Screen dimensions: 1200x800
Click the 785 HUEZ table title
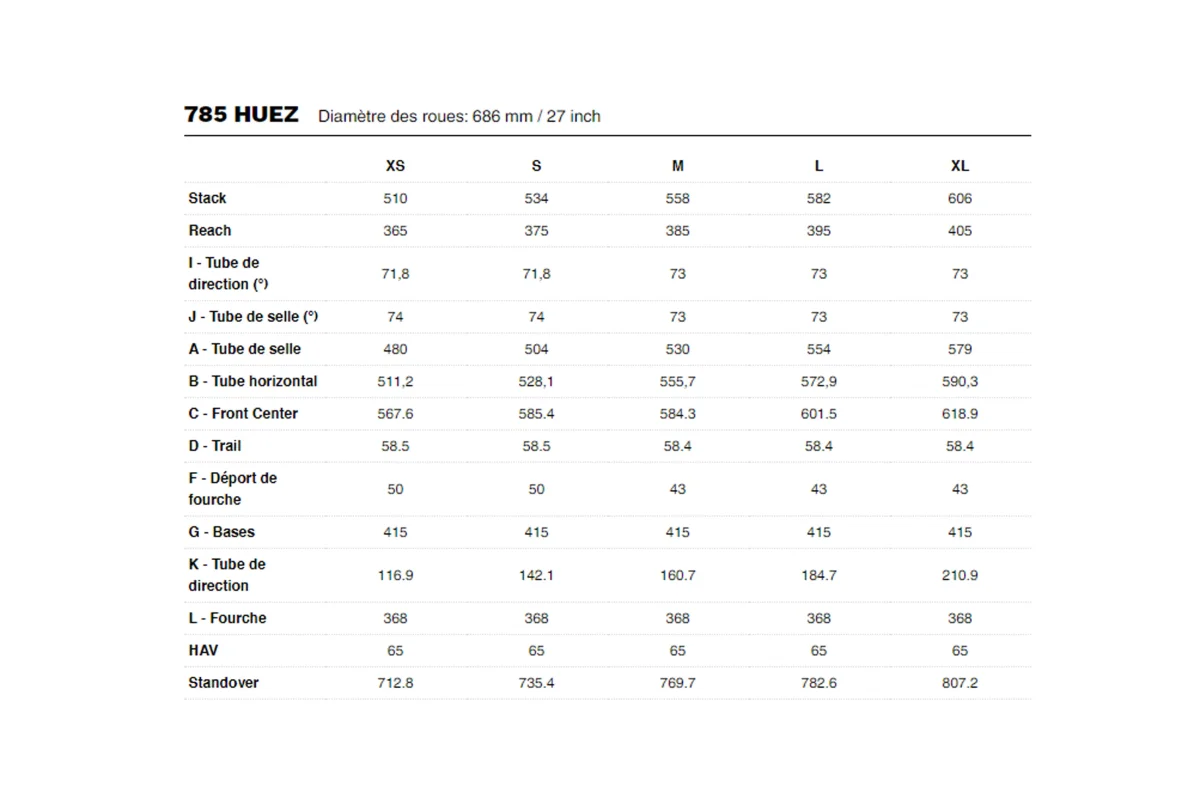(x=241, y=114)
